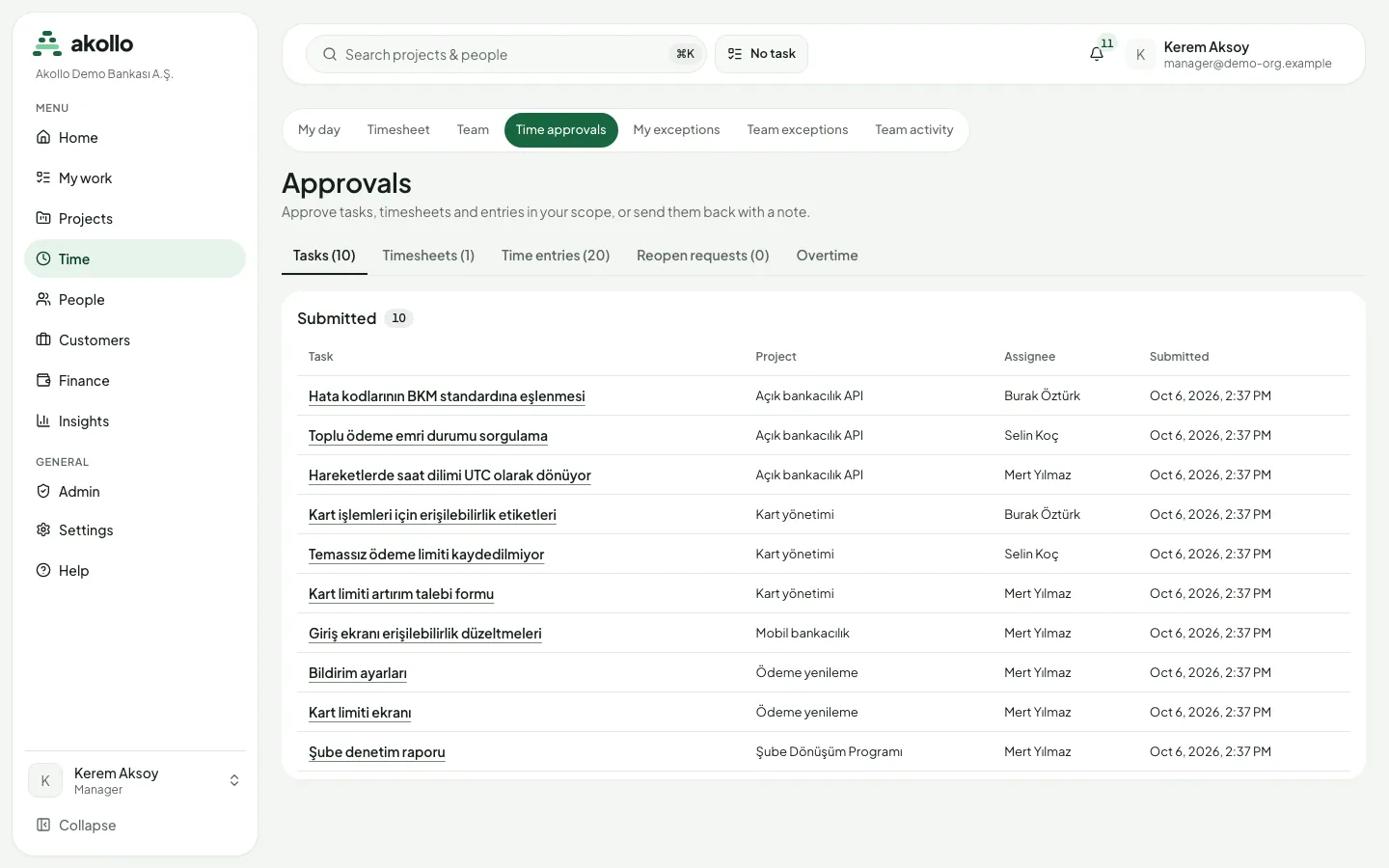The image size is (1389, 868).
Task: Open the Admin page
Action: (135, 492)
